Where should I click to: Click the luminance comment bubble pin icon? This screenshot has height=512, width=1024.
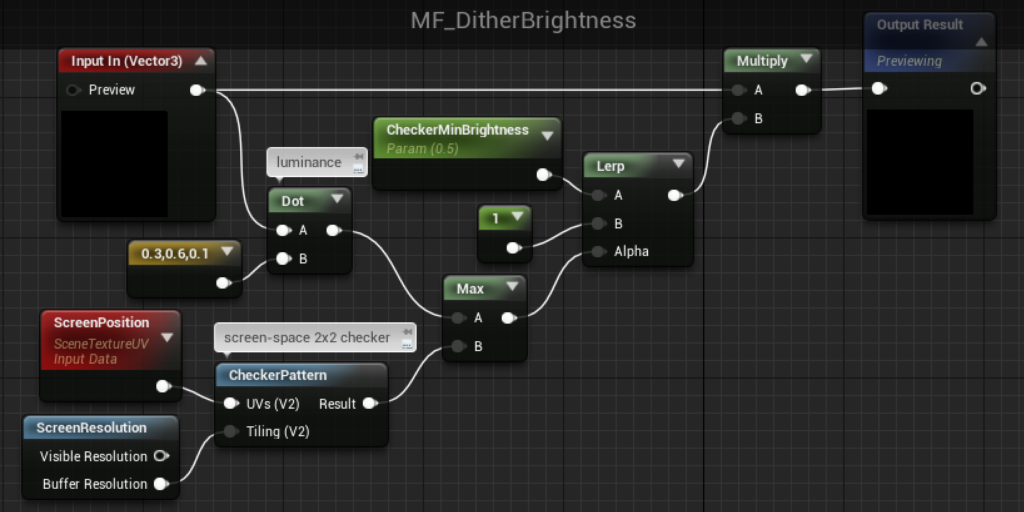coord(358,157)
